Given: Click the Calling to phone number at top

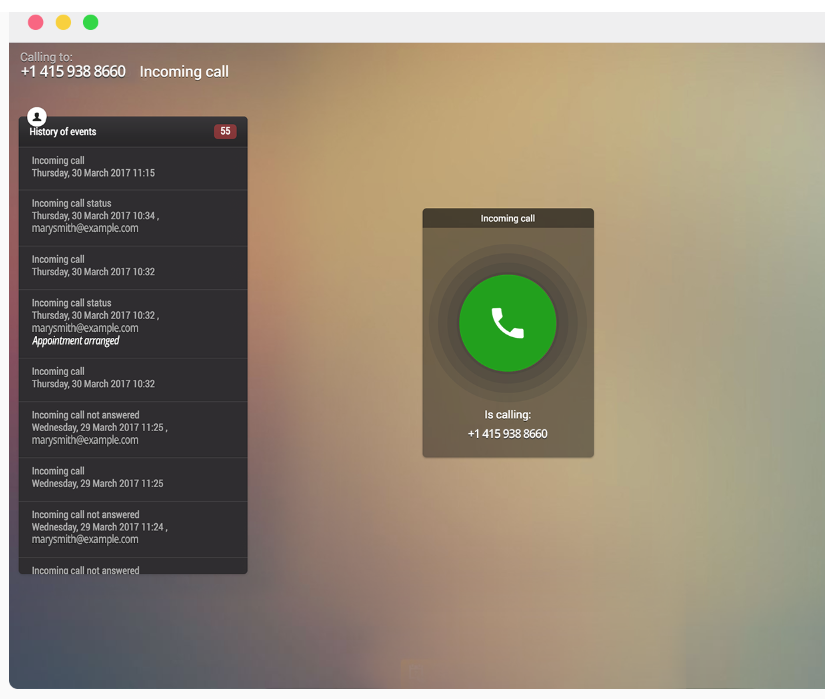Looking at the screenshot, I should click(x=73, y=72).
